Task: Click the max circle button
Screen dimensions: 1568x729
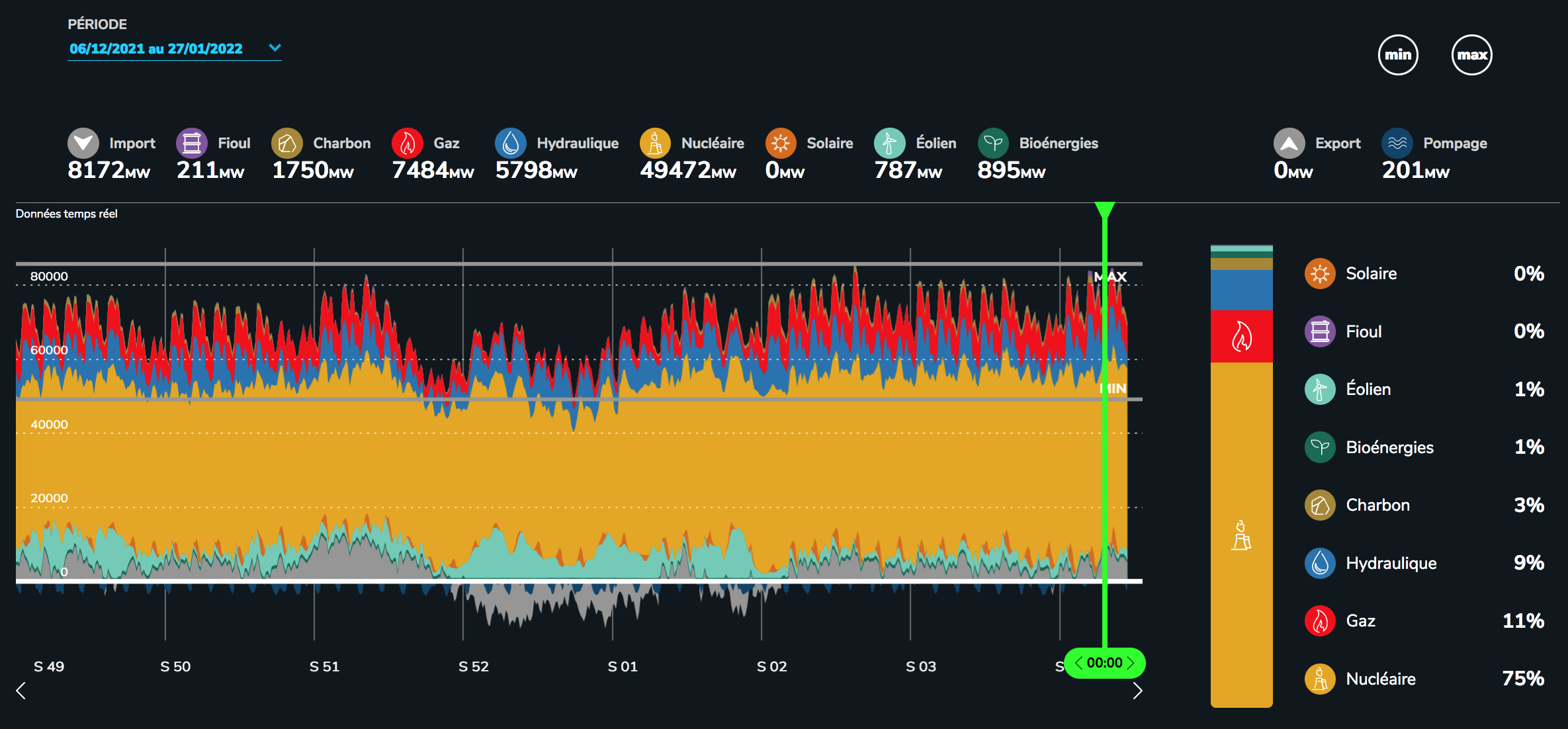Action: [x=1472, y=55]
